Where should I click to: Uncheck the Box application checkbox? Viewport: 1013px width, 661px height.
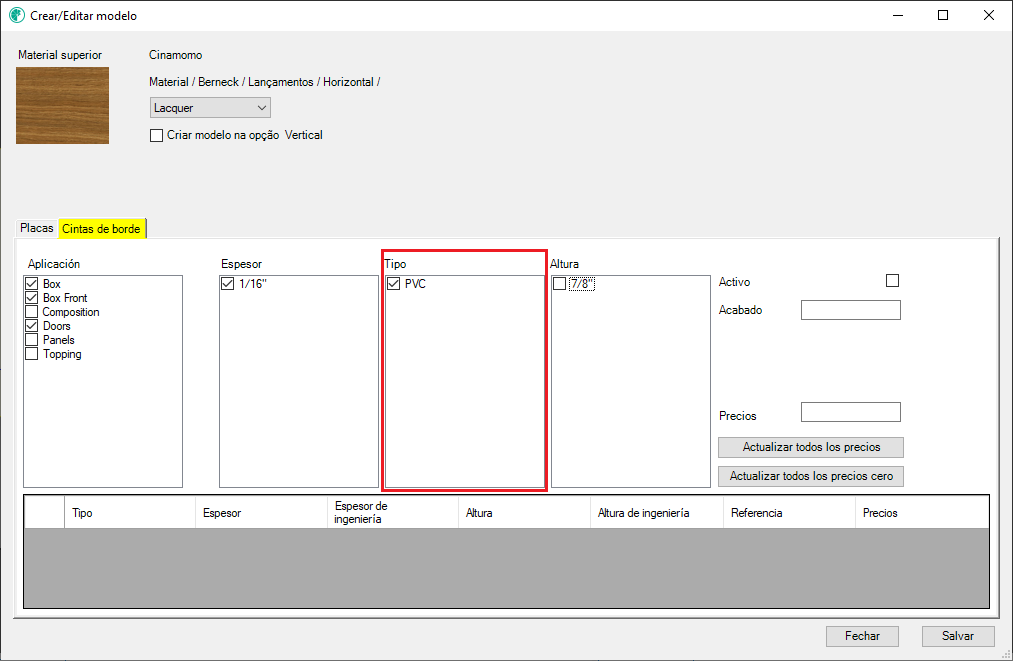point(32,284)
